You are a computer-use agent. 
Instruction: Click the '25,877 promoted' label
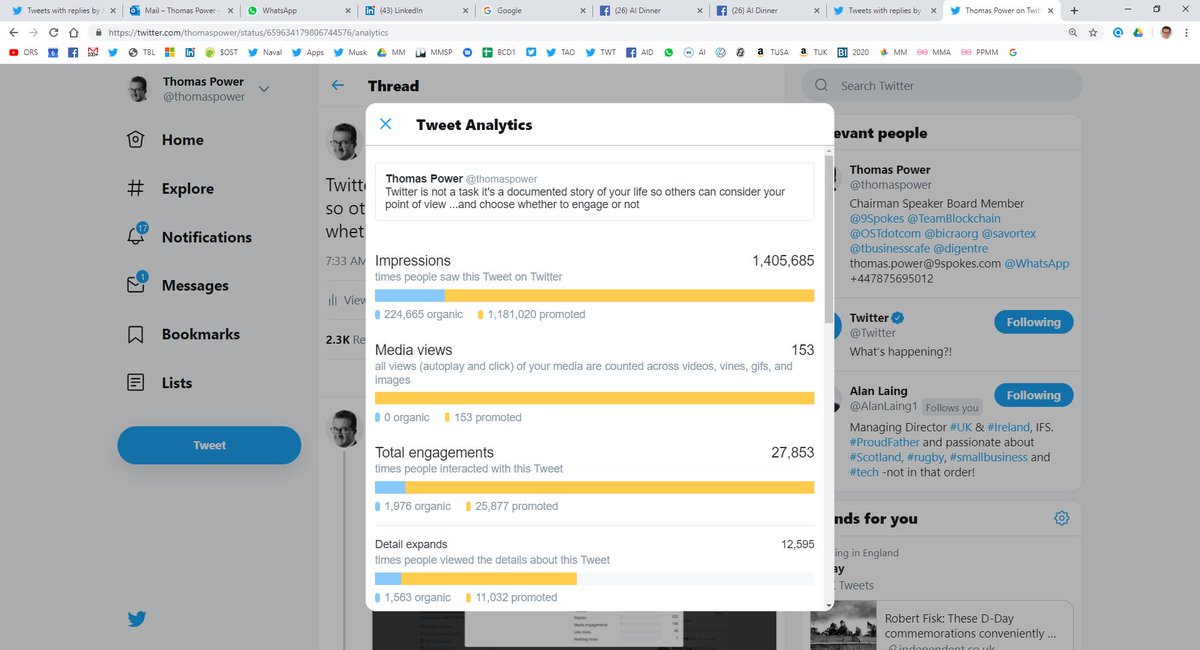tap(516, 506)
